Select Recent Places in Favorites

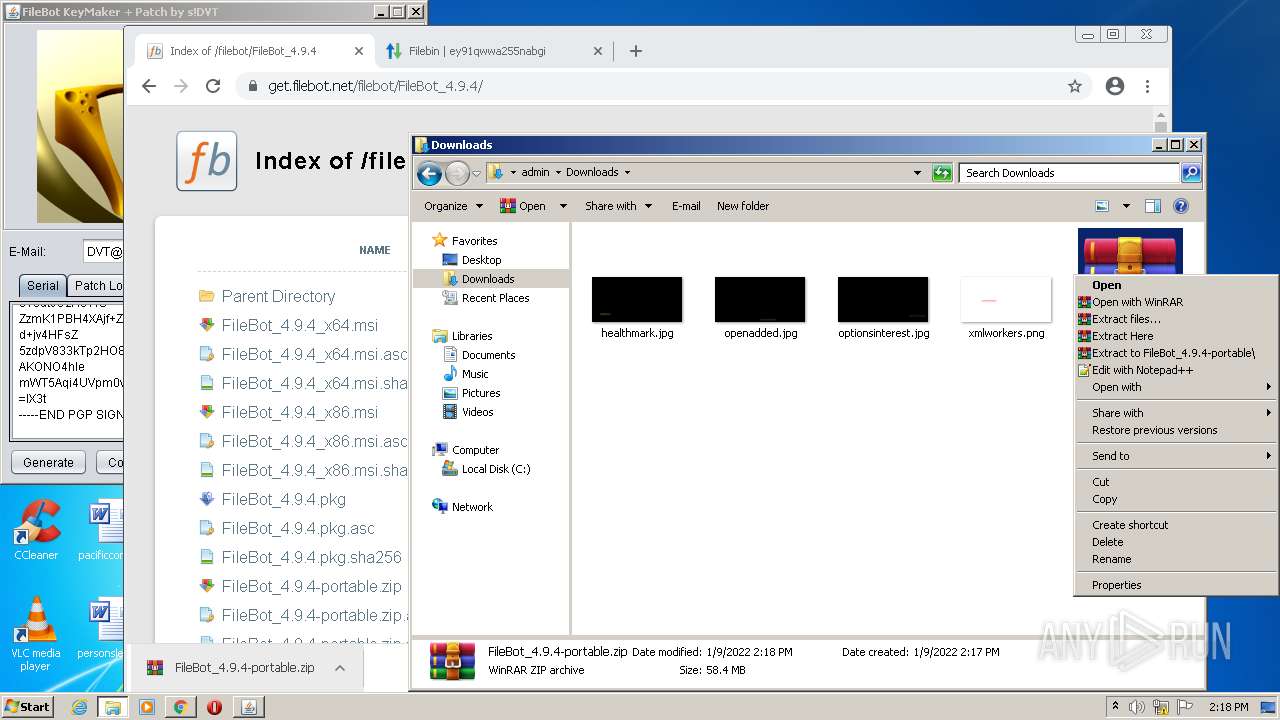click(x=495, y=298)
